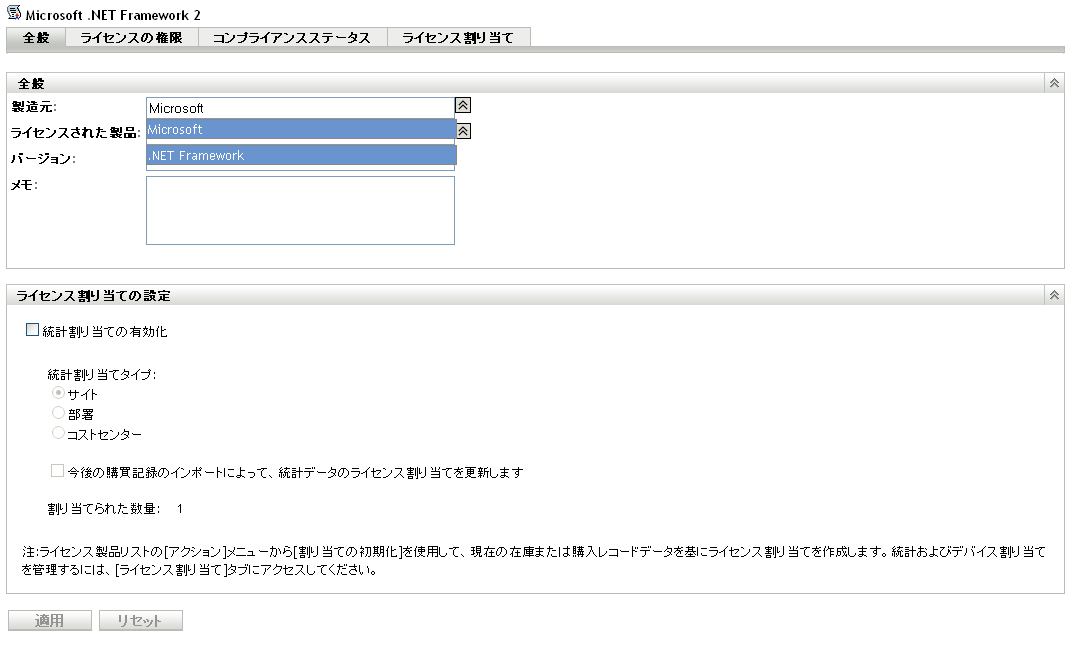Enable 統計割り当ての有効化 checkbox
The image size is (1072, 650).
pyautogui.click(x=32, y=330)
